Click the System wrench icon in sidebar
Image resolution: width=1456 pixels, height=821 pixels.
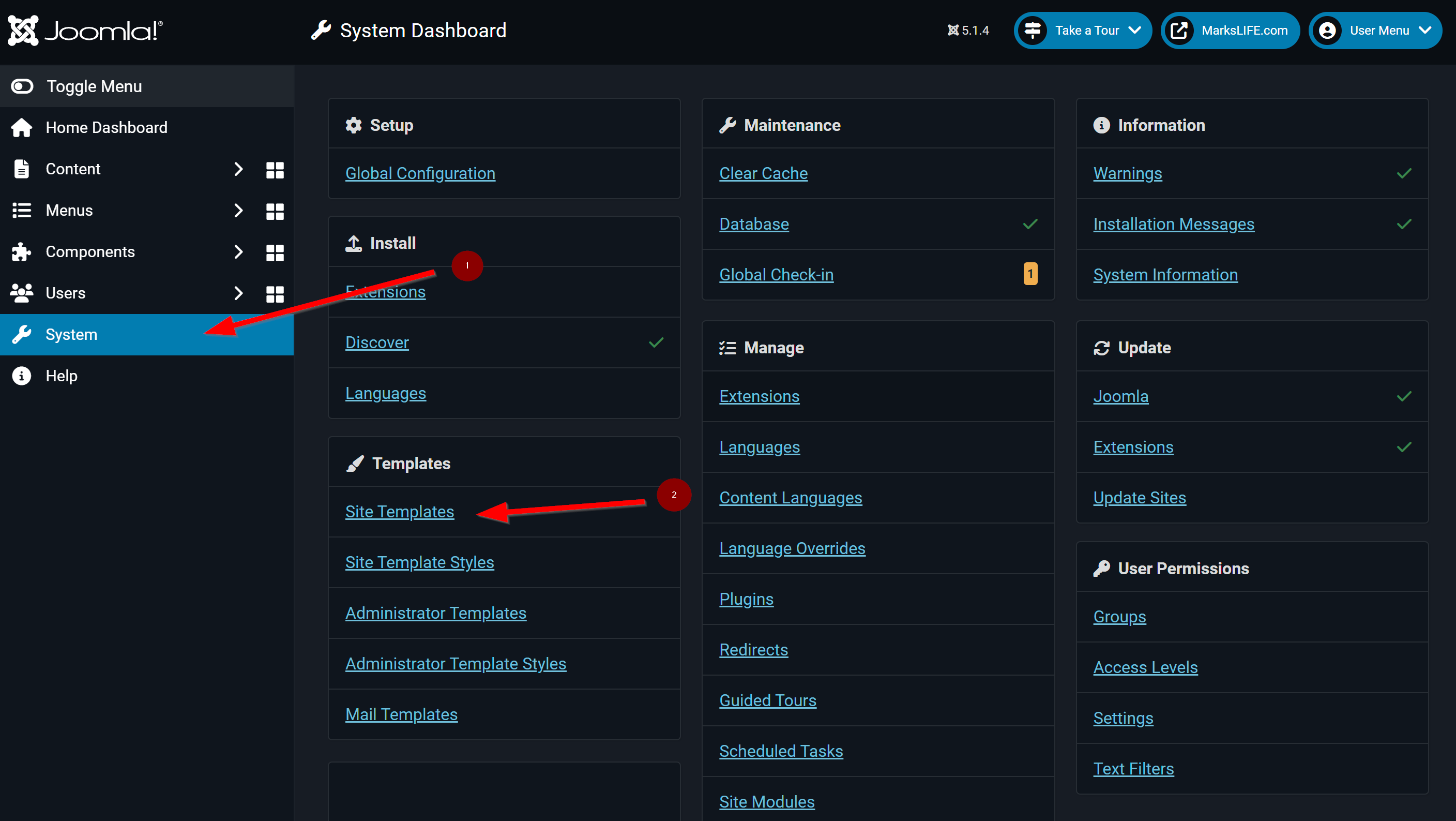coord(22,335)
